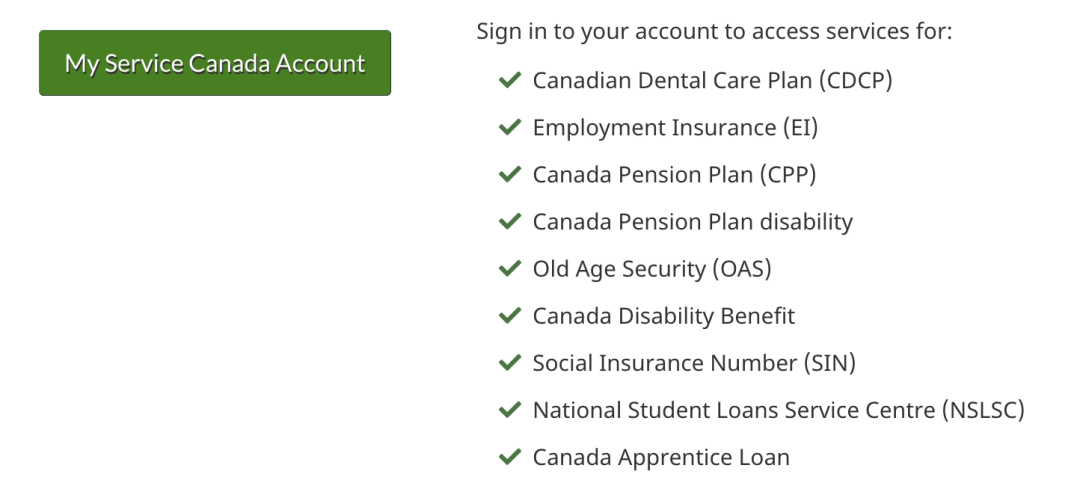Select the Employment Insurance (EI) list item
This screenshot has height=483, width=1080.
[675, 127]
